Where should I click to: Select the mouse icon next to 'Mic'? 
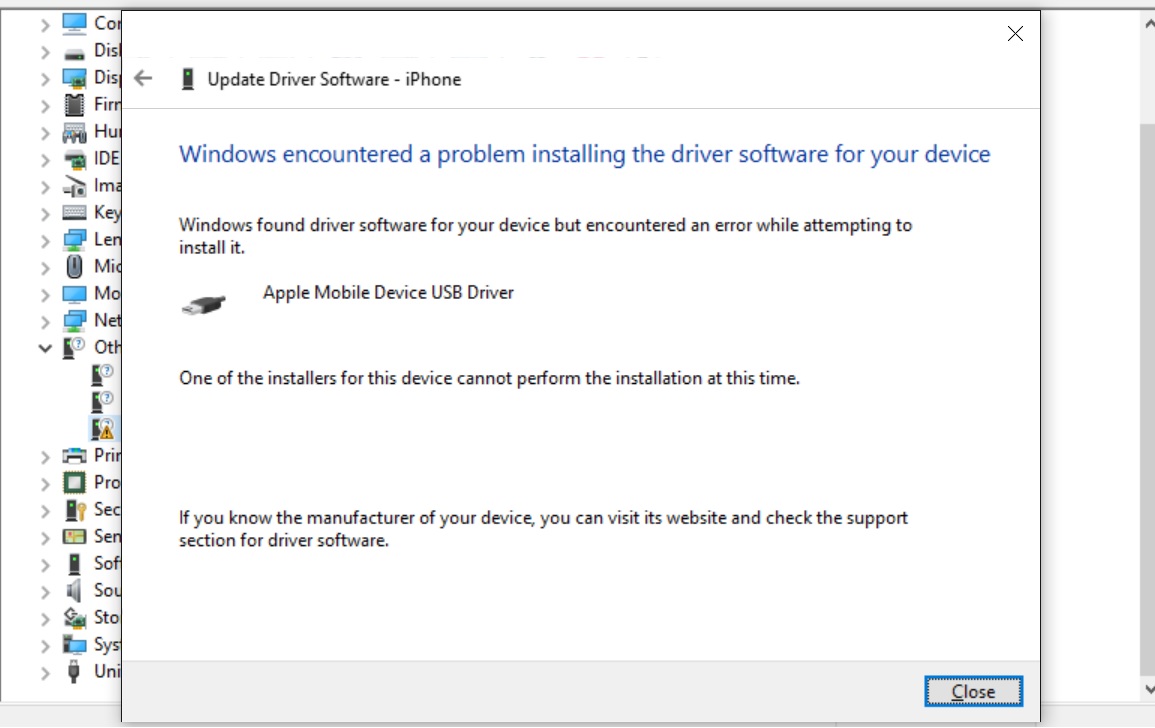pos(74,266)
